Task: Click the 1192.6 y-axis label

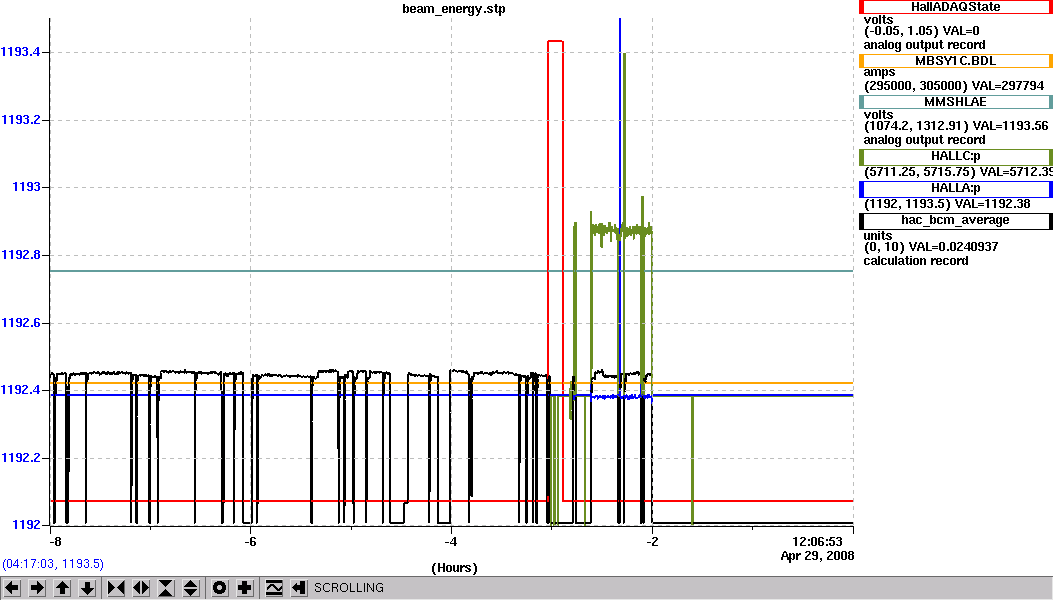Action: coord(20,323)
